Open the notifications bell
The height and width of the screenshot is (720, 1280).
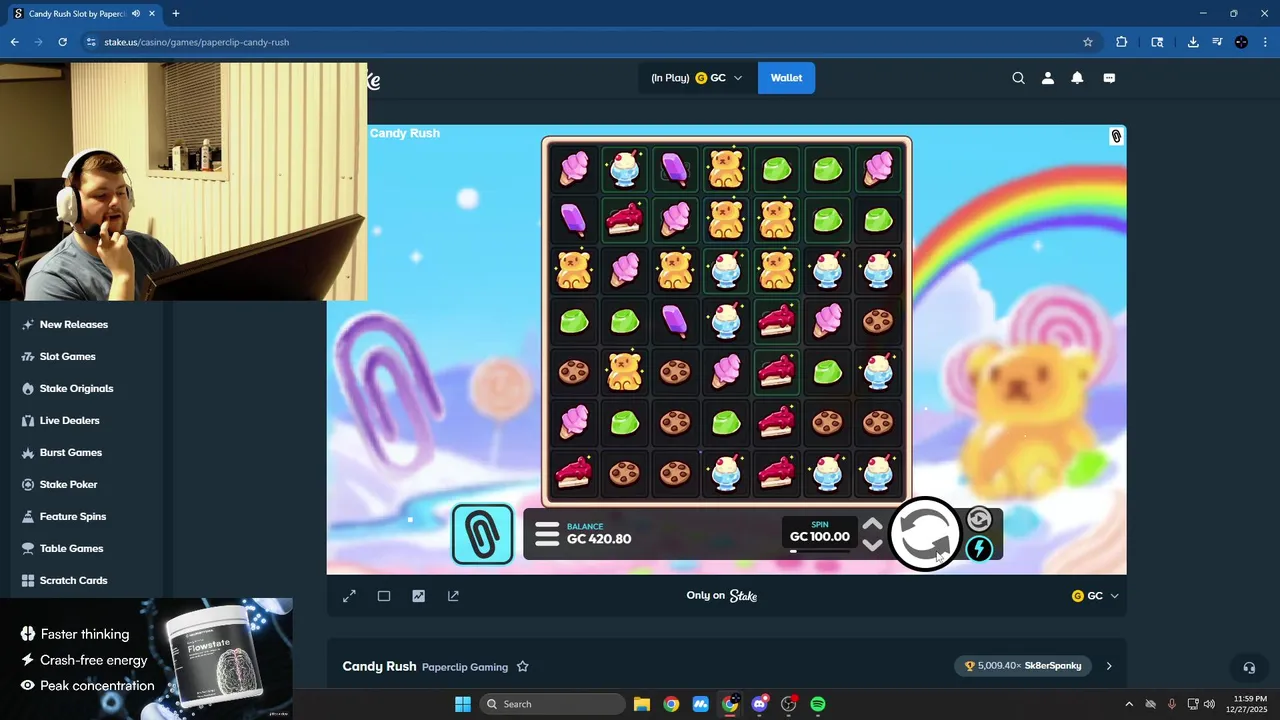(1077, 78)
